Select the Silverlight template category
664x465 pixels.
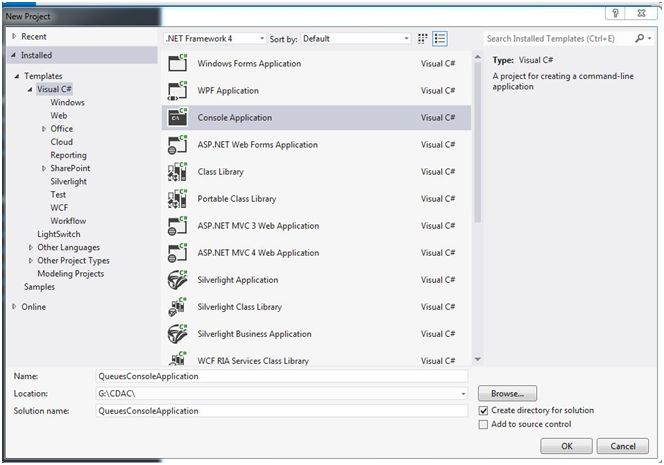pyautogui.click(x=68, y=181)
